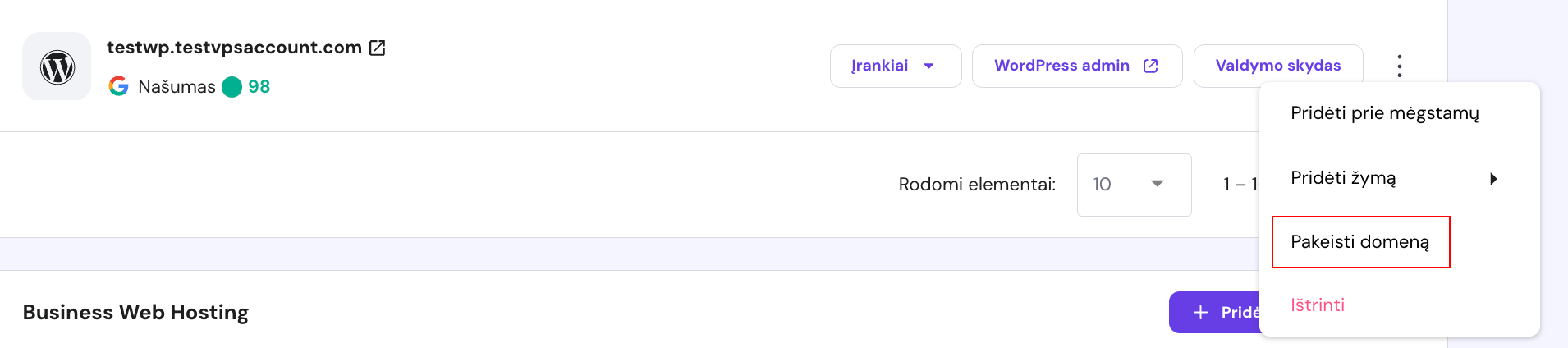
Task: Click the external link icon in WordPress admin
Action: tap(1151, 66)
